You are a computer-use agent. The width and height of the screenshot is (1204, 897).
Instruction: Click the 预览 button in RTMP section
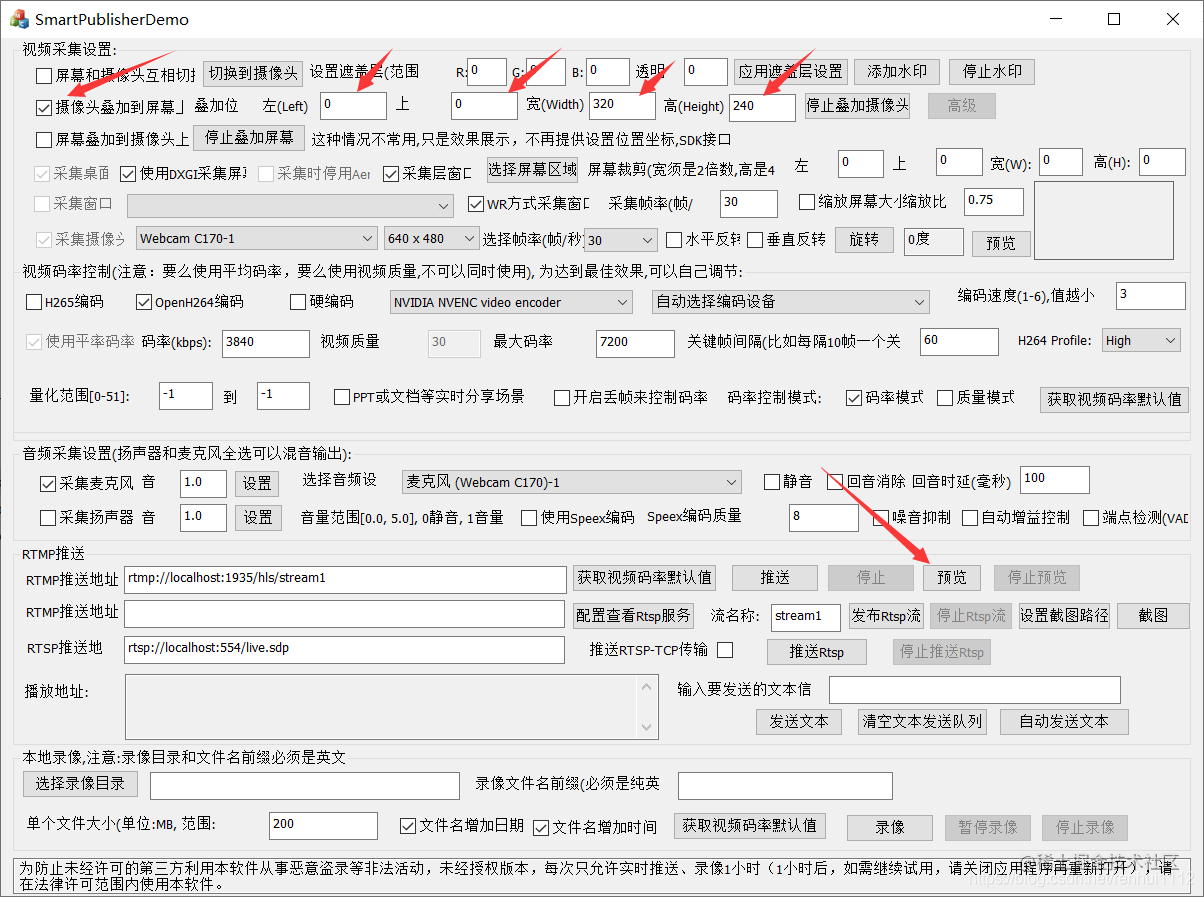pyautogui.click(x=952, y=577)
